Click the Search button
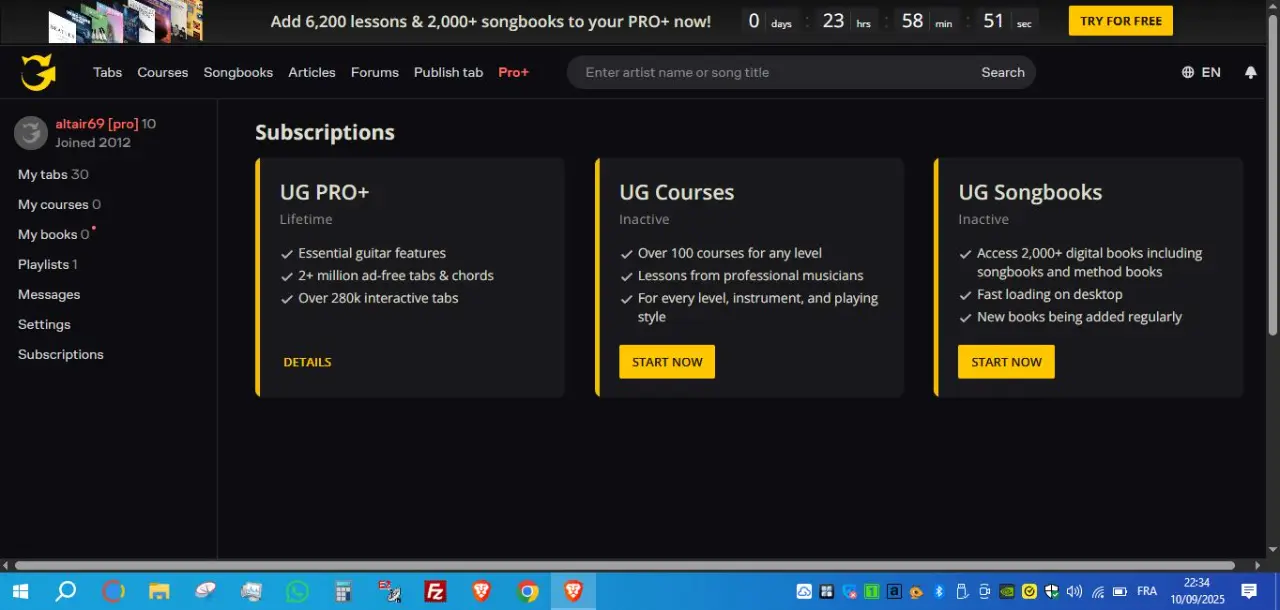1280x610 pixels. 1003,72
